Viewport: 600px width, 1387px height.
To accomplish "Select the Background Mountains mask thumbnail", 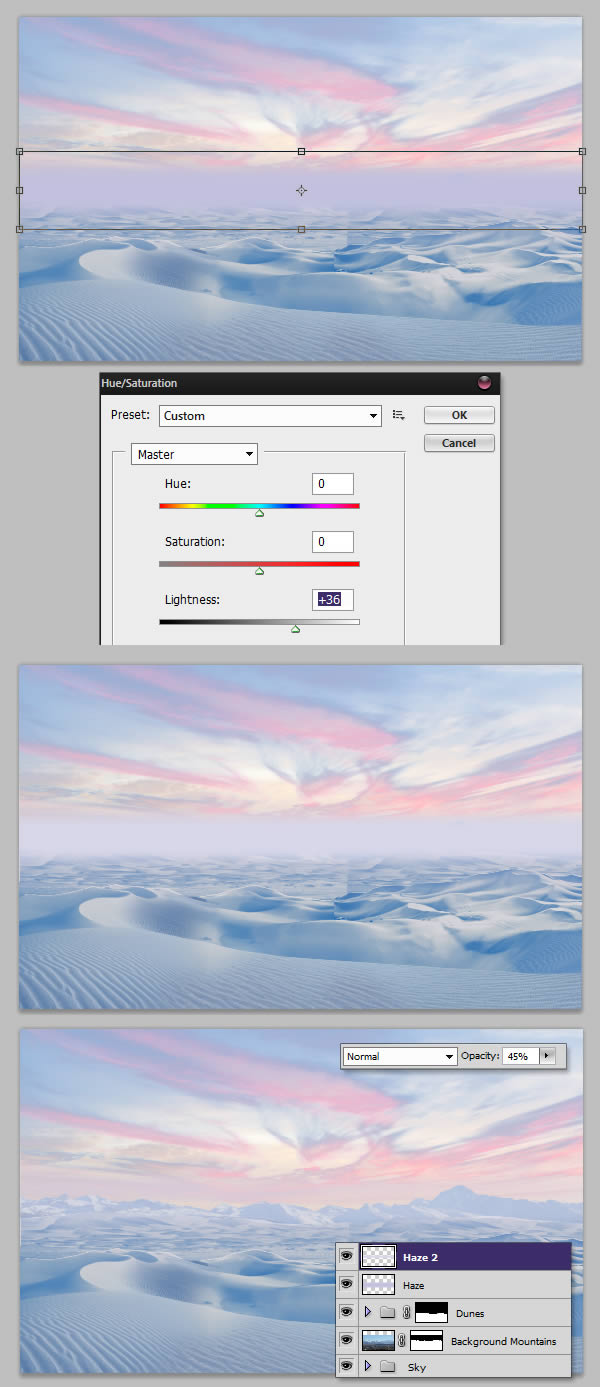I will [x=427, y=1340].
